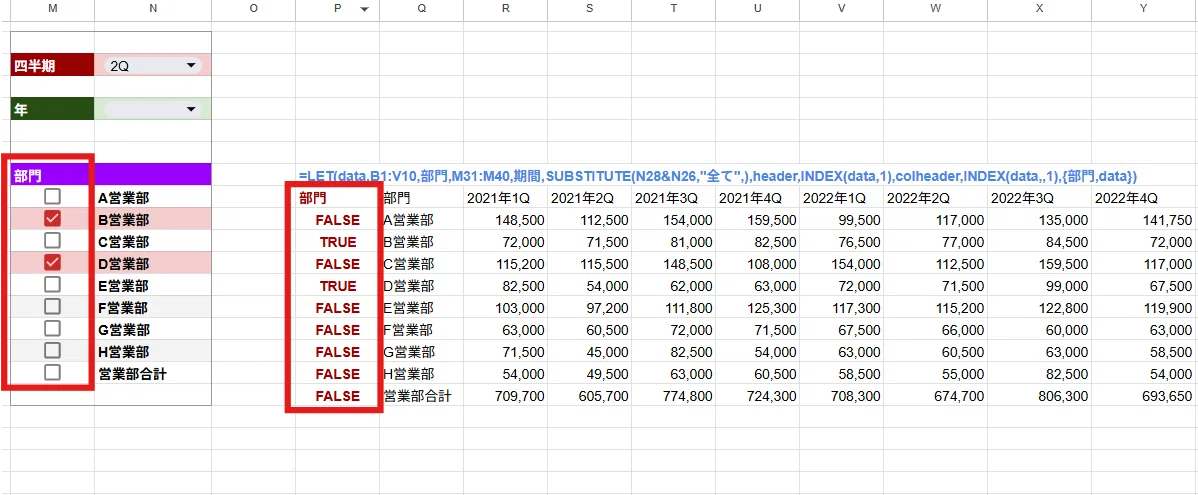
Task: Click 営業部合計 label in the checkbox list
Action: [133, 374]
